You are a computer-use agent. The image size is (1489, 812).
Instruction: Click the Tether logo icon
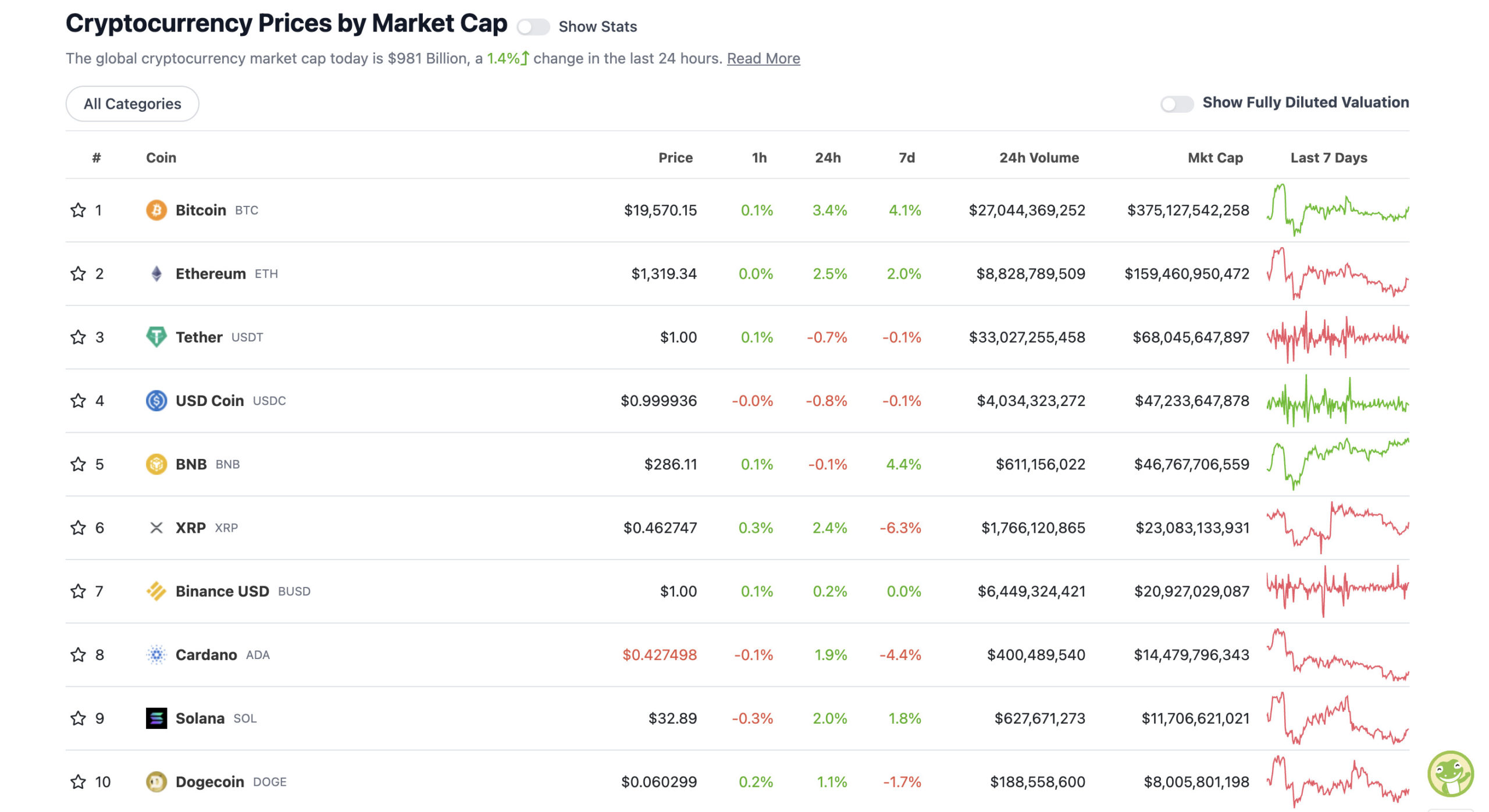tap(156, 337)
